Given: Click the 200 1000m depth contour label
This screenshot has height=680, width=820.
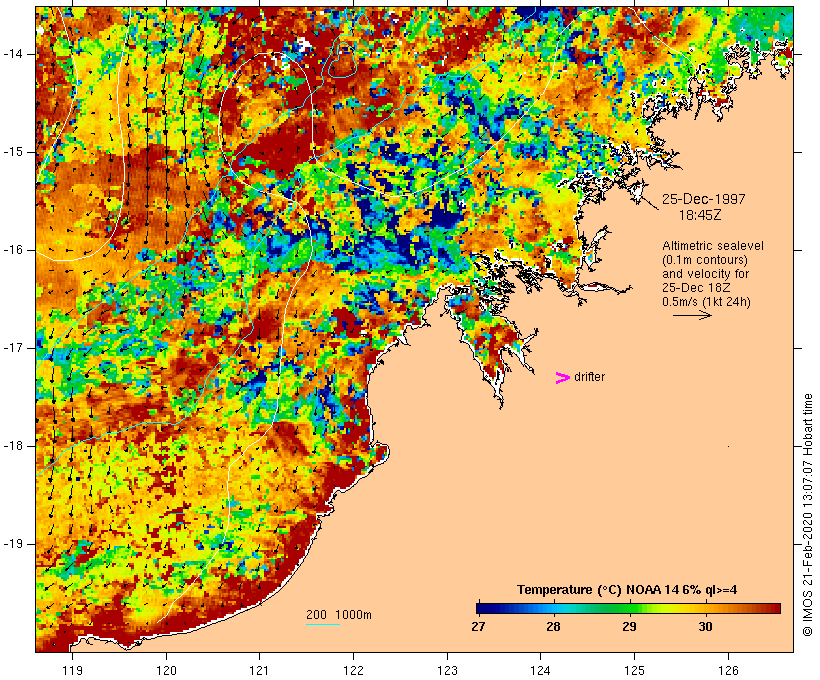Looking at the screenshot, I should click(x=339, y=615).
